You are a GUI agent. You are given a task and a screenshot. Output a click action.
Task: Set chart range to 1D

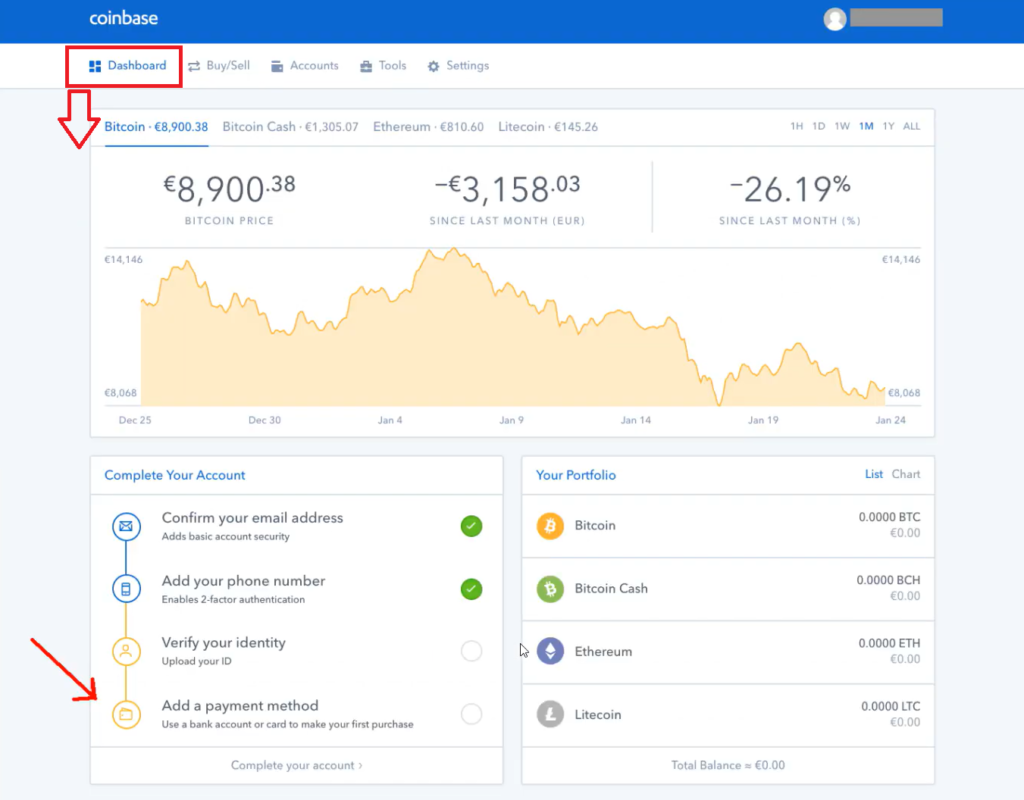(819, 127)
